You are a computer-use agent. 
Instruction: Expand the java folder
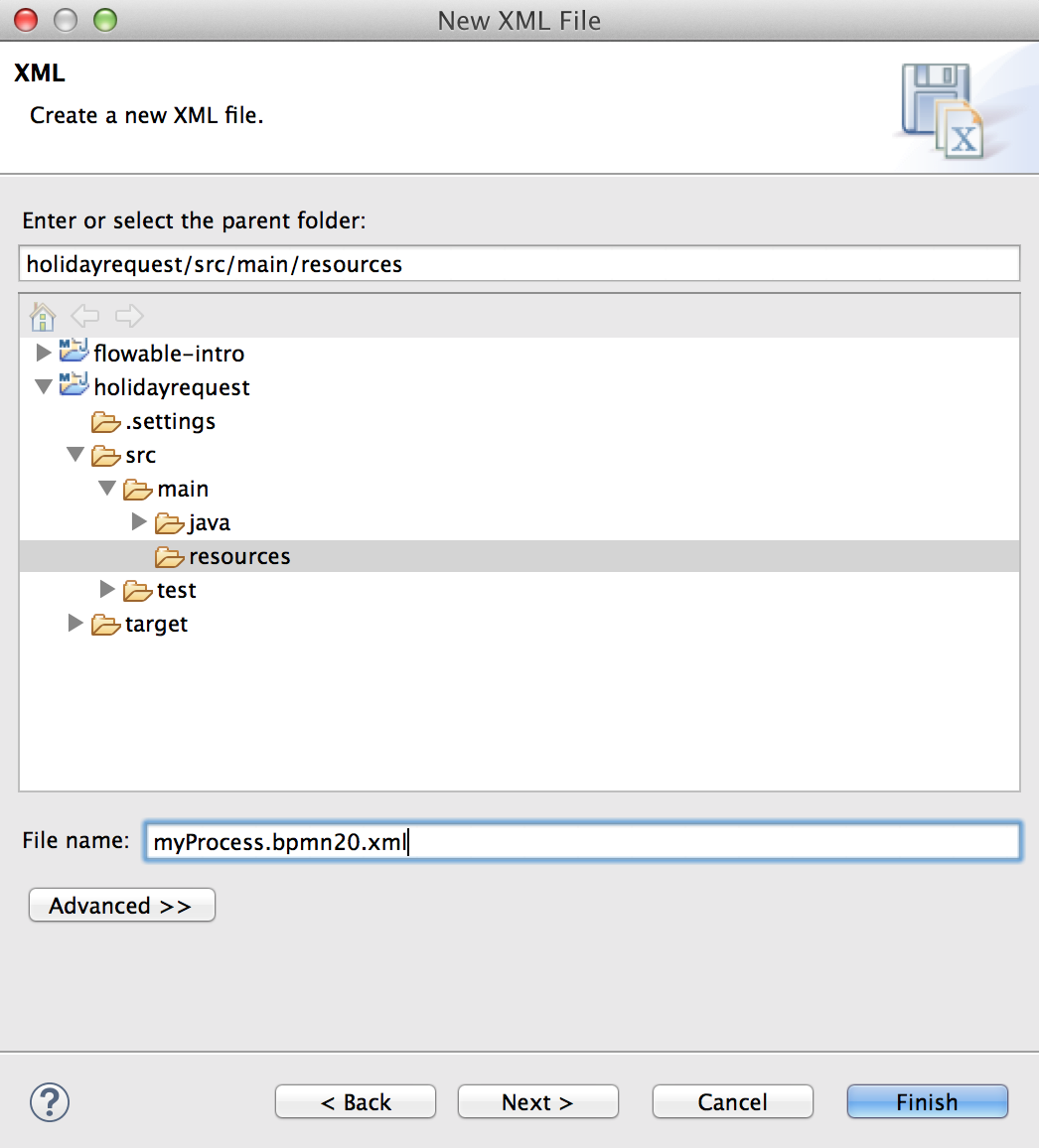138,522
